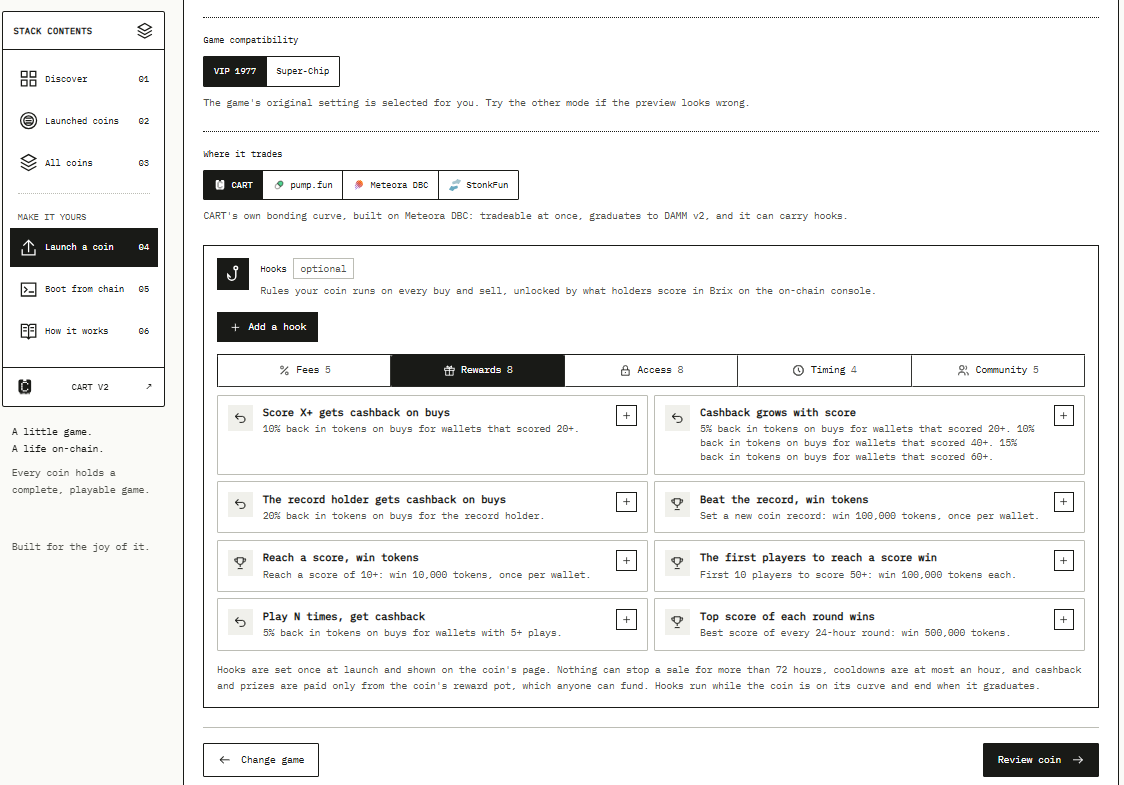This screenshot has height=785, width=1124.
Task: Choose pump.fun as trading venue
Action: coord(303,185)
